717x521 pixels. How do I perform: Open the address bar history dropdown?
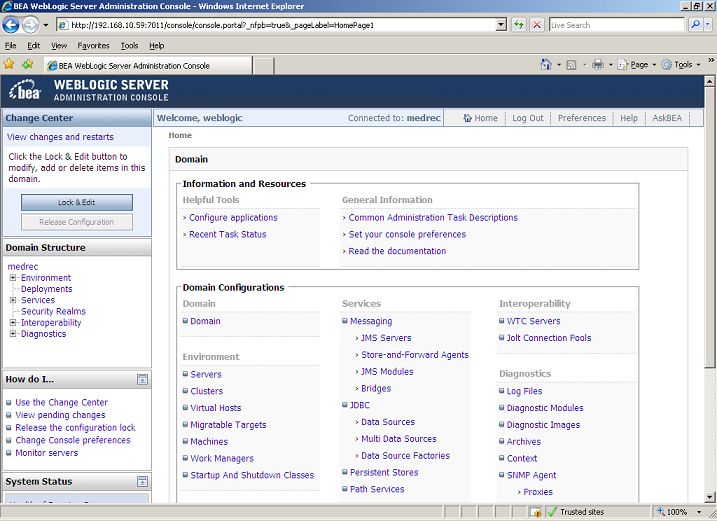click(502, 25)
